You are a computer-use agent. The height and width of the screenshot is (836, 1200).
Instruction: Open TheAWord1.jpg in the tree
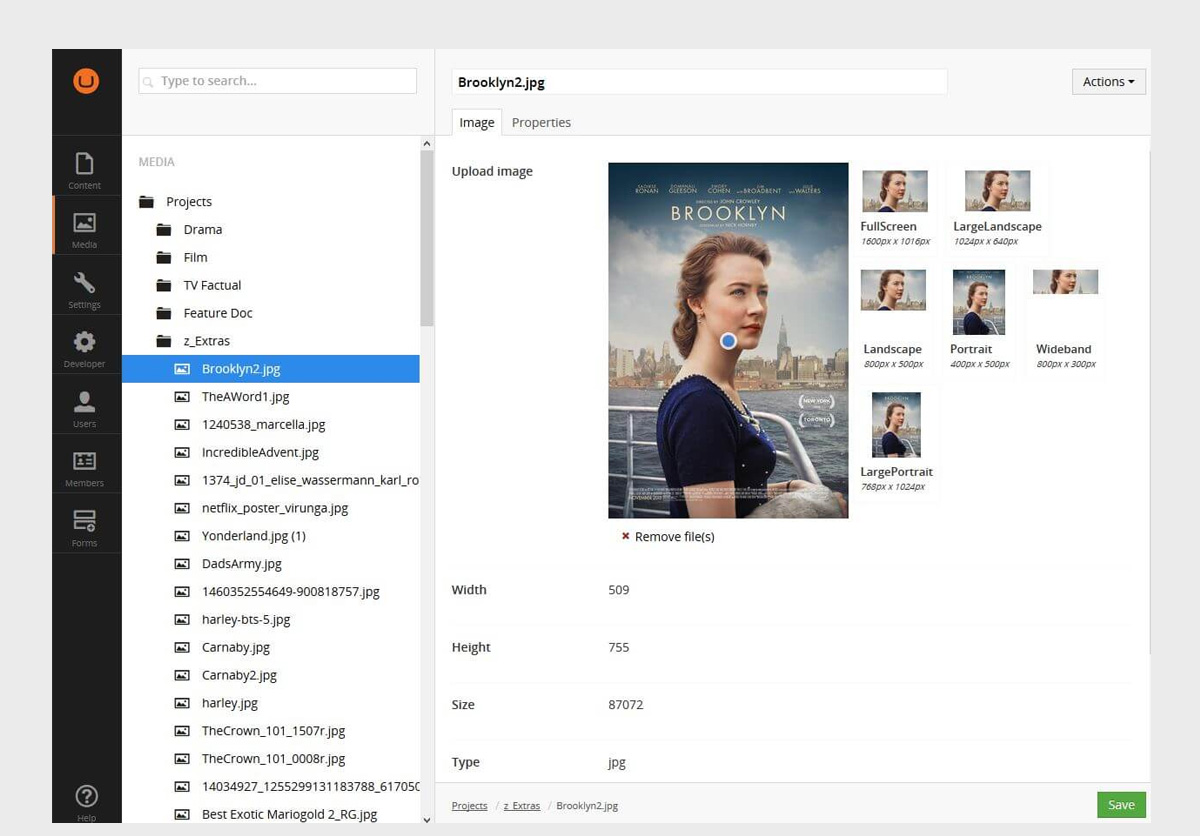245,397
